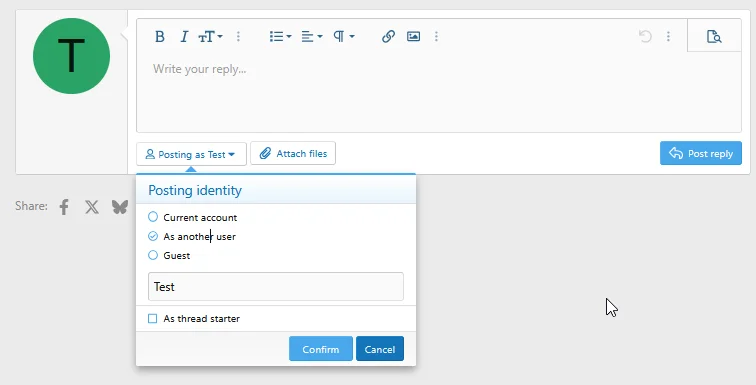Insert an image into reply
756x385 pixels.
point(414,37)
